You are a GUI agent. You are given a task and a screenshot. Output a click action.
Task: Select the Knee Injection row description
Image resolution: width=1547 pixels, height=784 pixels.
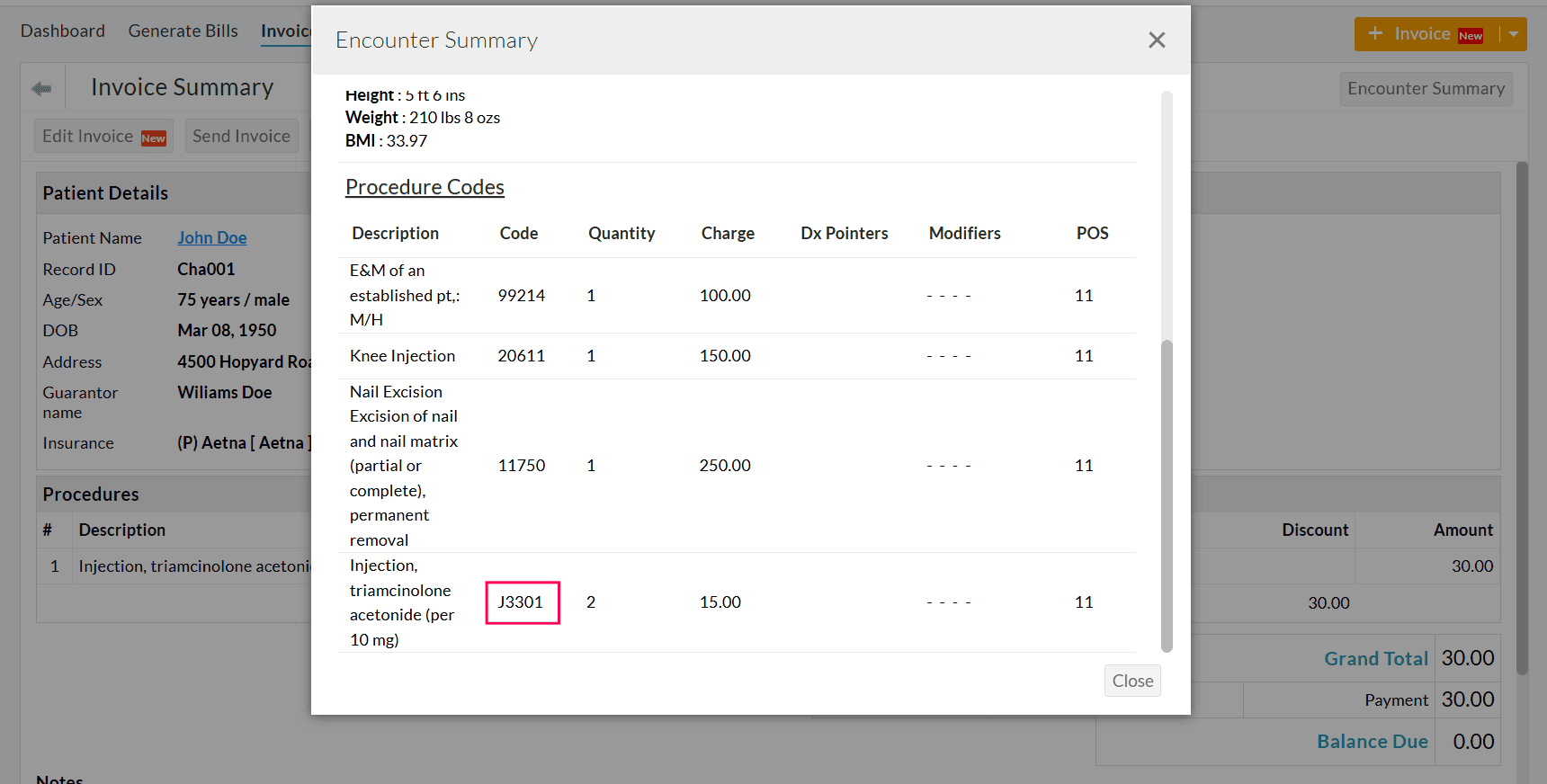402,356
